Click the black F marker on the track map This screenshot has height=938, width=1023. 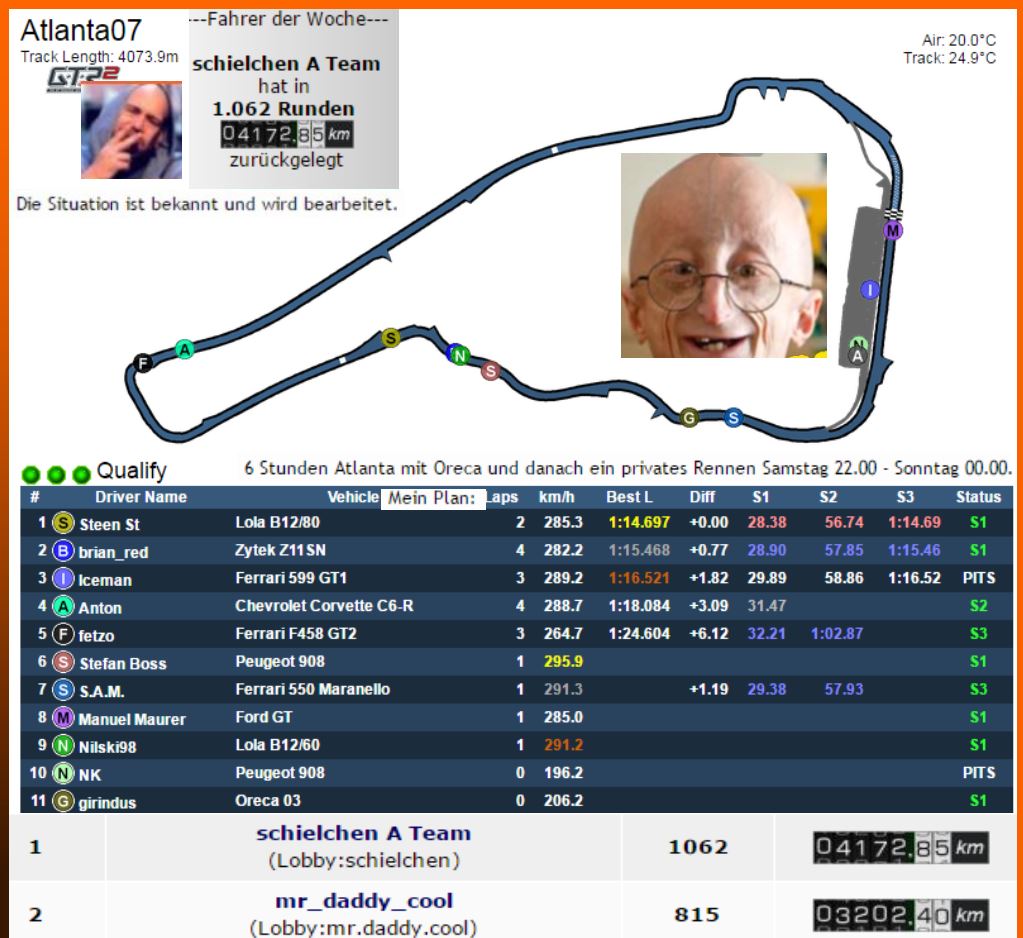click(144, 362)
